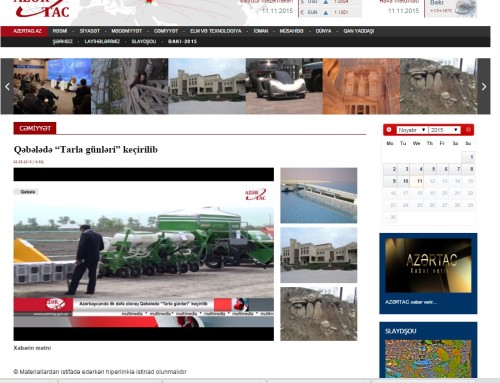Open the İDMAN menu section
500x383 pixels.
click(x=261, y=31)
